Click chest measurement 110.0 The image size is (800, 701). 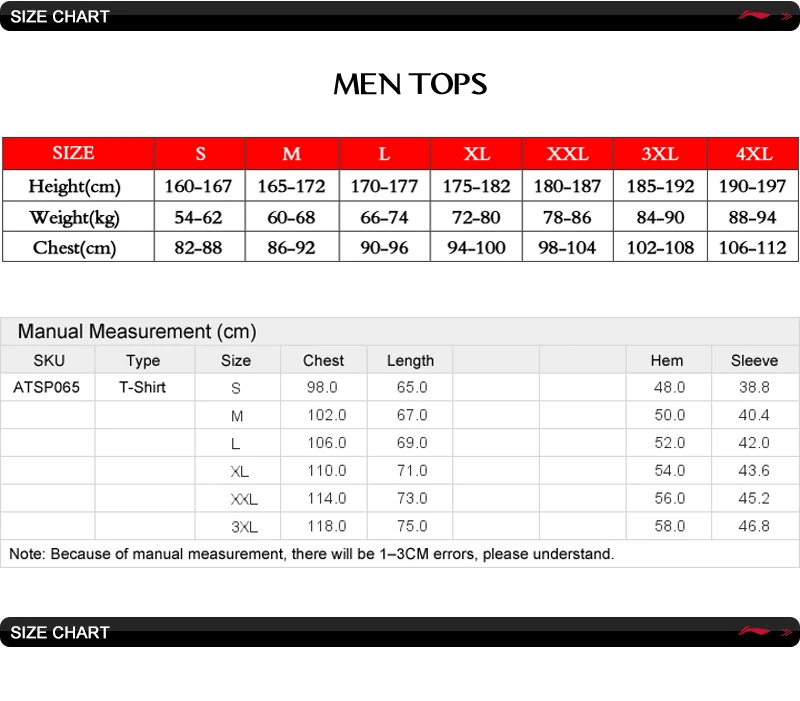[327, 470]
